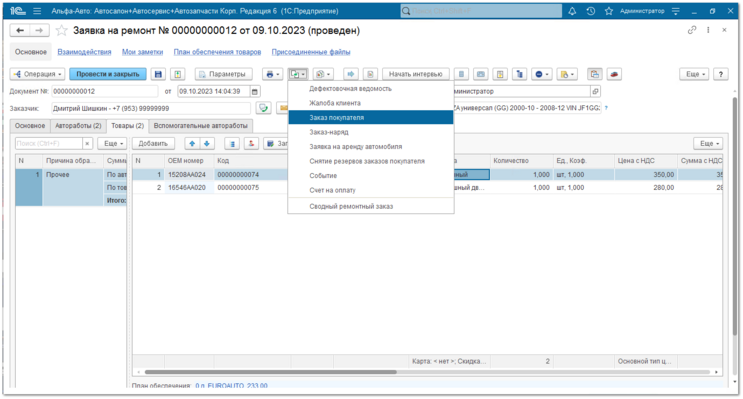
Task: Click the document number field
Action: pos(105,91)
